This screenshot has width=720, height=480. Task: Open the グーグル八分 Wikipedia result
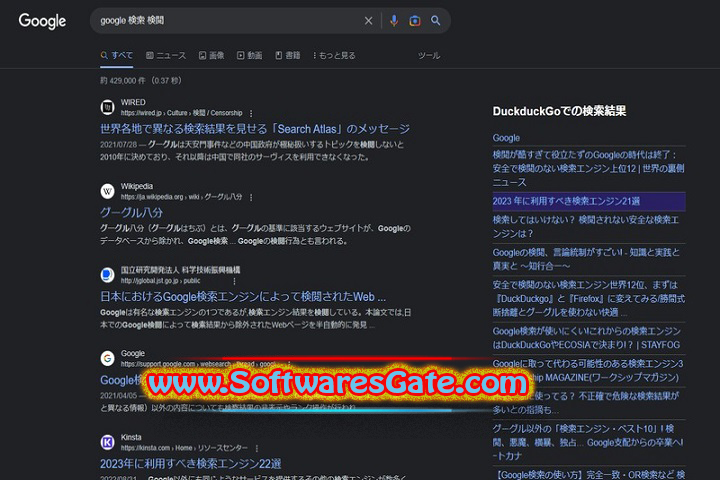[131, 213]
